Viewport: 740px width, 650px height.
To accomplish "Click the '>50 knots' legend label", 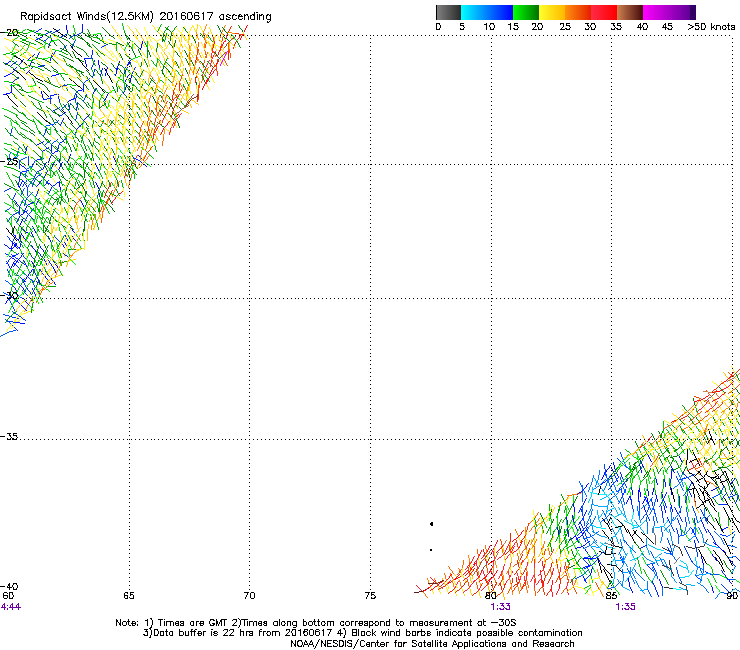I will pos(711,26).
